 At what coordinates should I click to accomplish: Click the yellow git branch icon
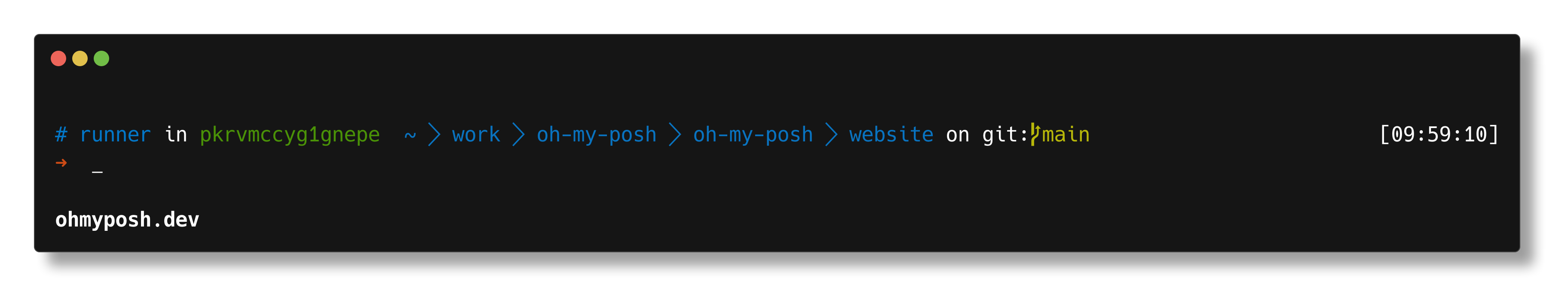1035,135
